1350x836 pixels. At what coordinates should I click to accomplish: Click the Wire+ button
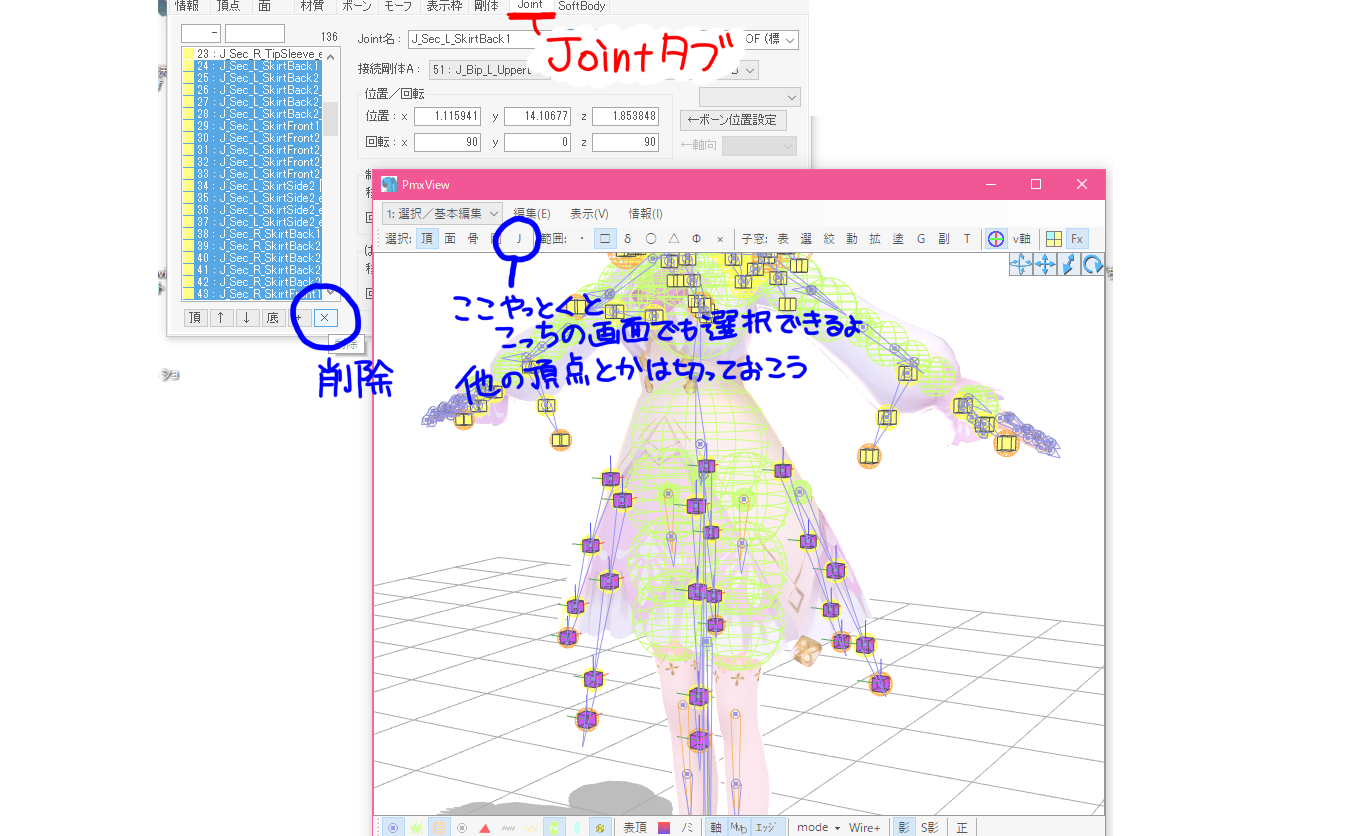(864, 827)
